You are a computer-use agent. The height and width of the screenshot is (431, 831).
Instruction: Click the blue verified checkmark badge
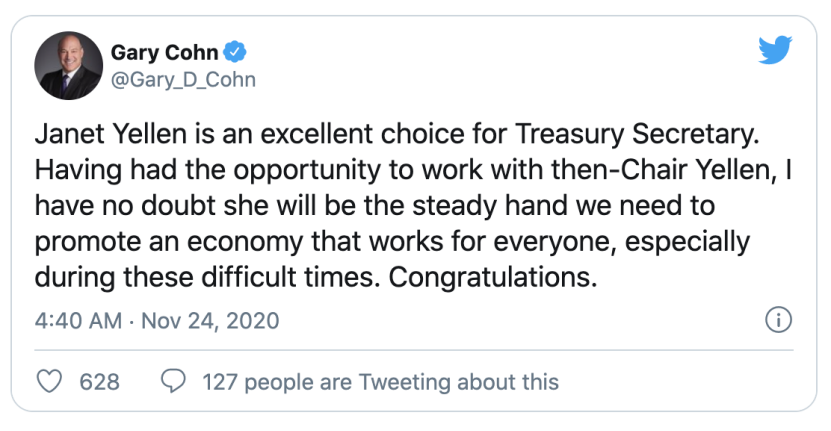tap(235, 52)
